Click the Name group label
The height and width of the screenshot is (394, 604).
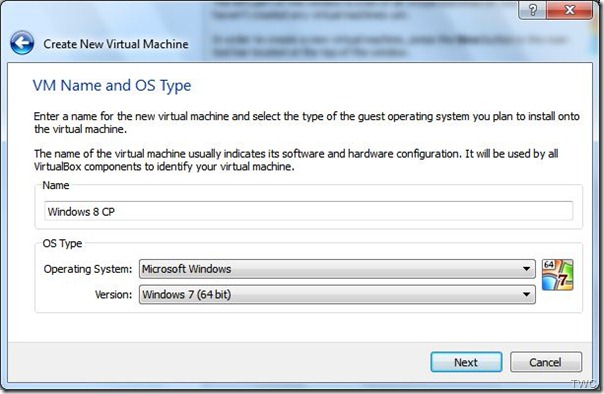click(x=56, y=185)
